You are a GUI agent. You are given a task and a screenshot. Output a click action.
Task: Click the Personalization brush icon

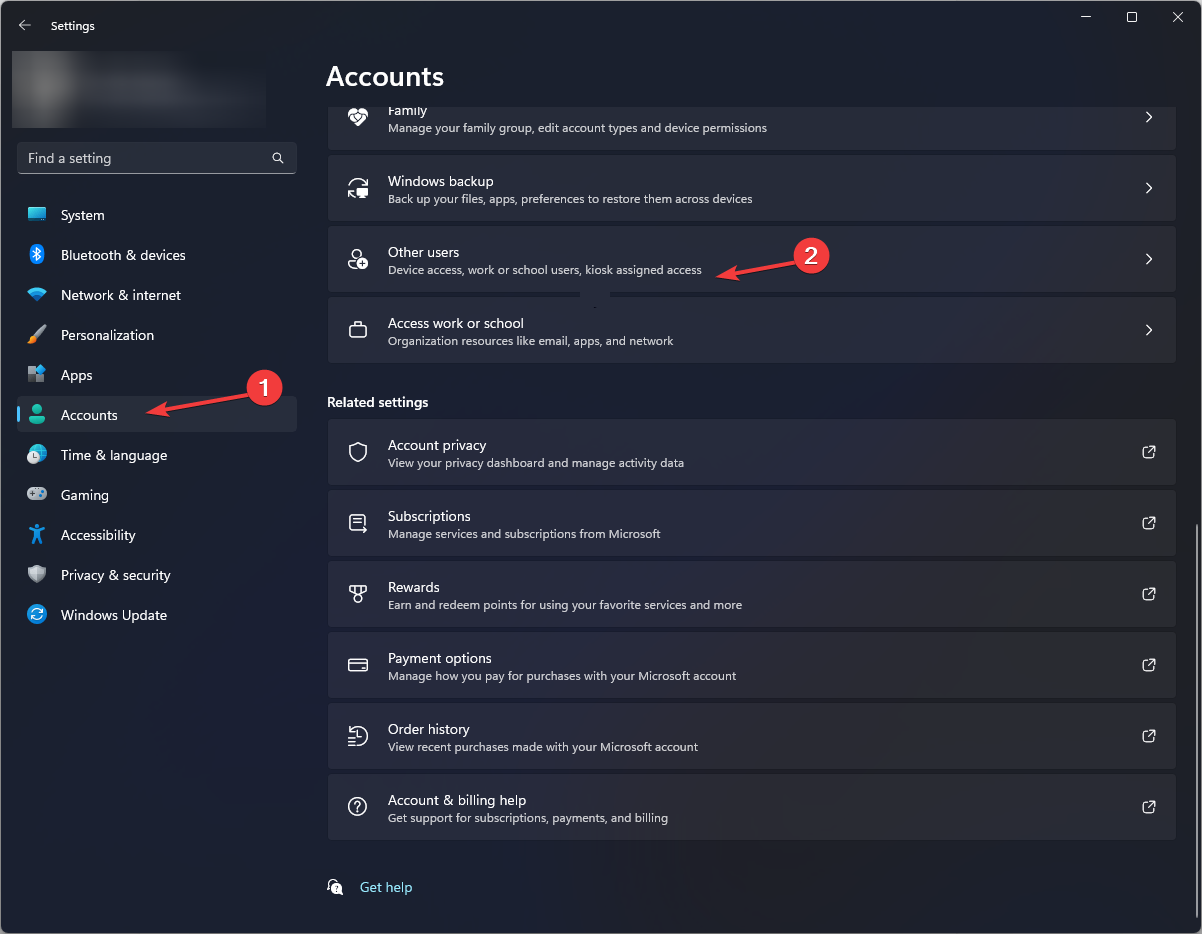(37, 335)
